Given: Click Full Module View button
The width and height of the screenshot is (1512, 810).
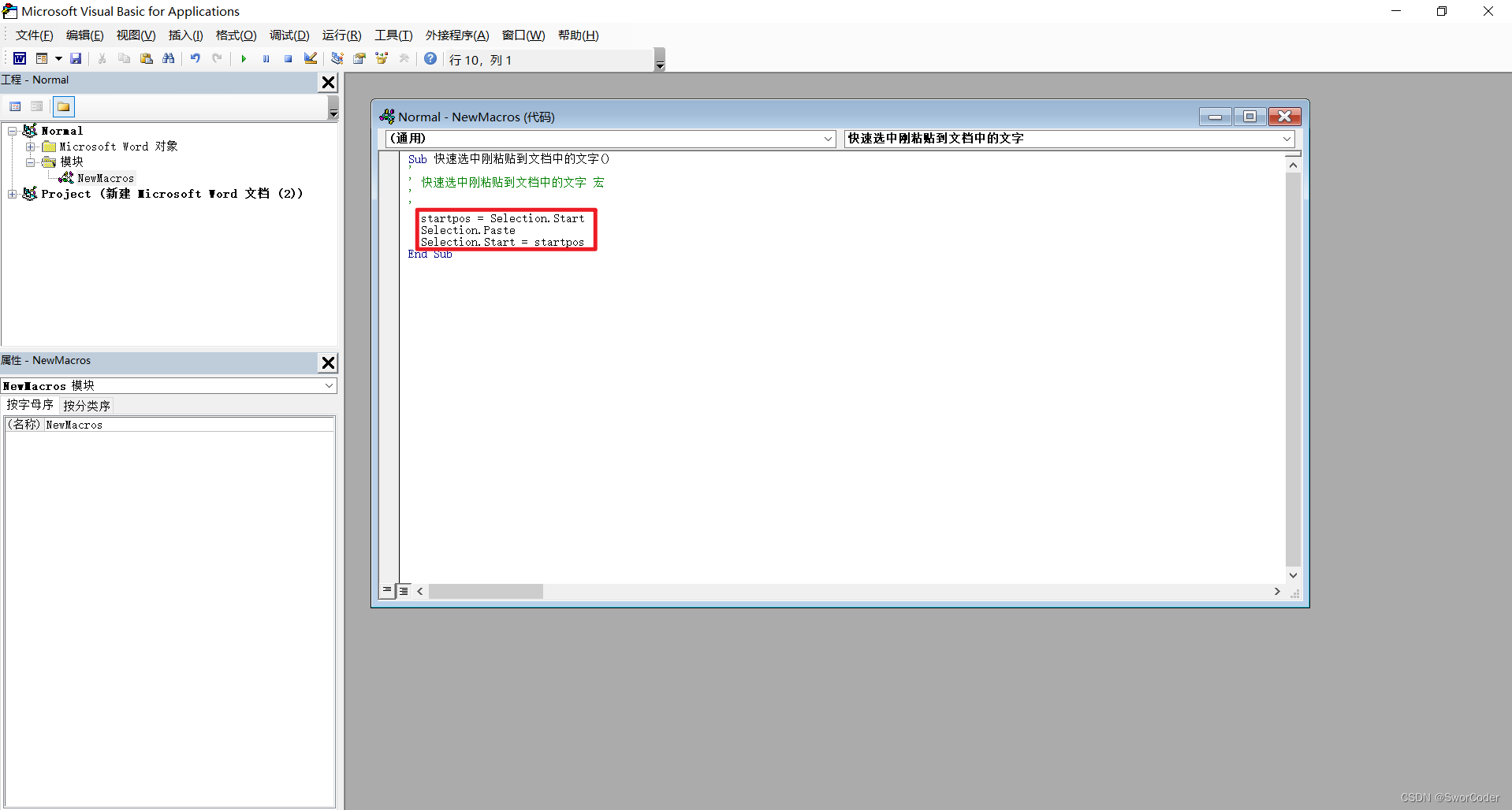Looking at the screenshot, I should [404, 591].
